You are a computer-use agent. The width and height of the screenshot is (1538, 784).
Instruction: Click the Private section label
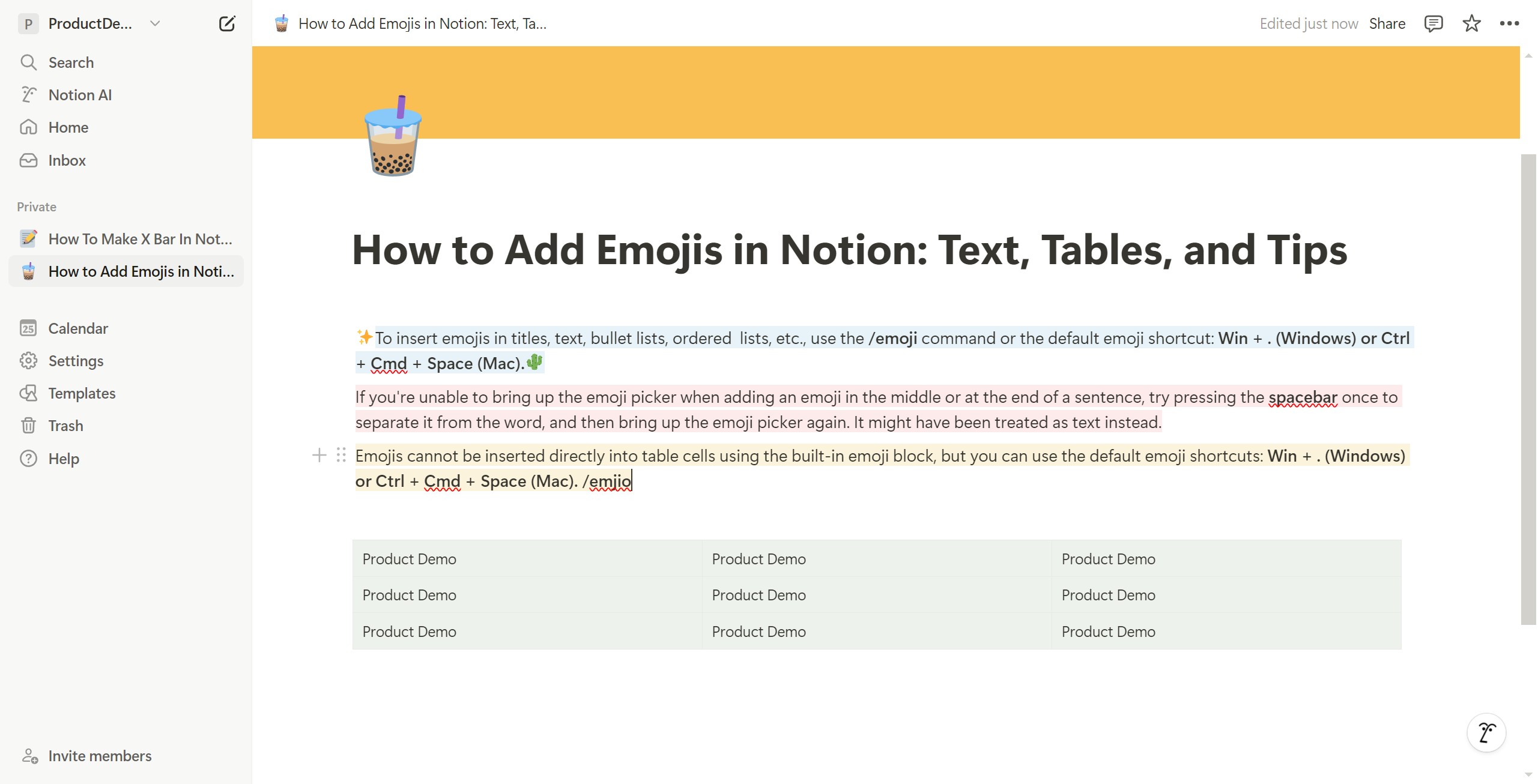click(x=37, y=207)
